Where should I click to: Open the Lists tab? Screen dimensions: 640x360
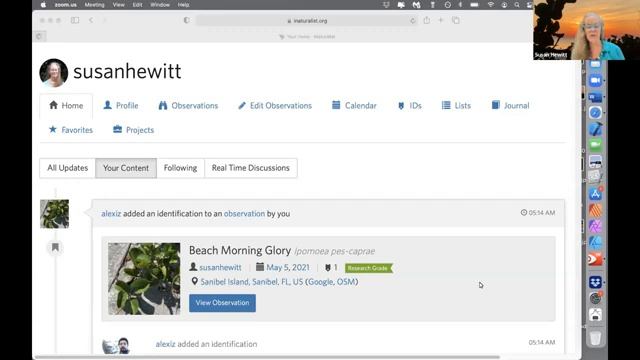[x=456, y=106]
